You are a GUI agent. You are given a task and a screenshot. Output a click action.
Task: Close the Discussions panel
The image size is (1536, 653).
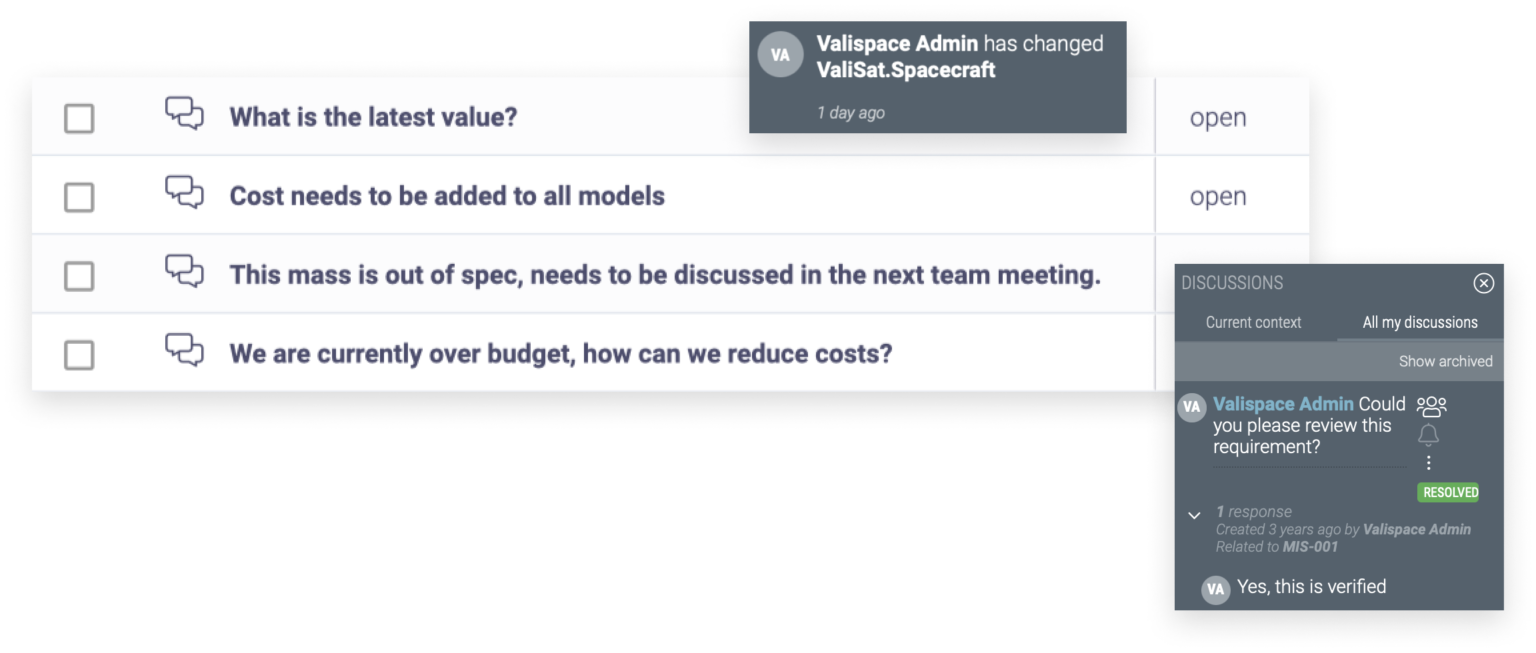1484,283
